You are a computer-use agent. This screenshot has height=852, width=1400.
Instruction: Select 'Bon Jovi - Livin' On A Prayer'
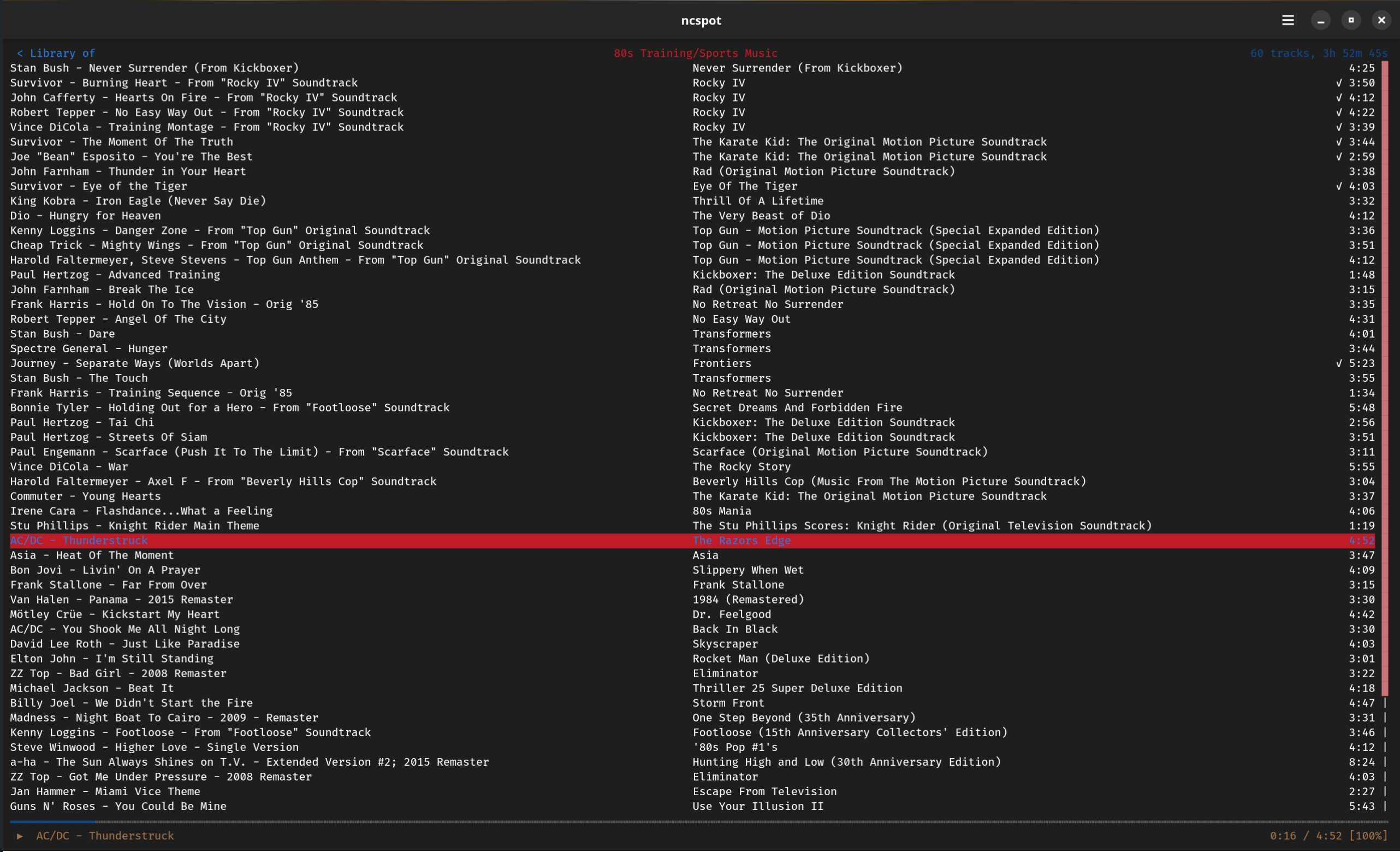[x=692, y=571]
